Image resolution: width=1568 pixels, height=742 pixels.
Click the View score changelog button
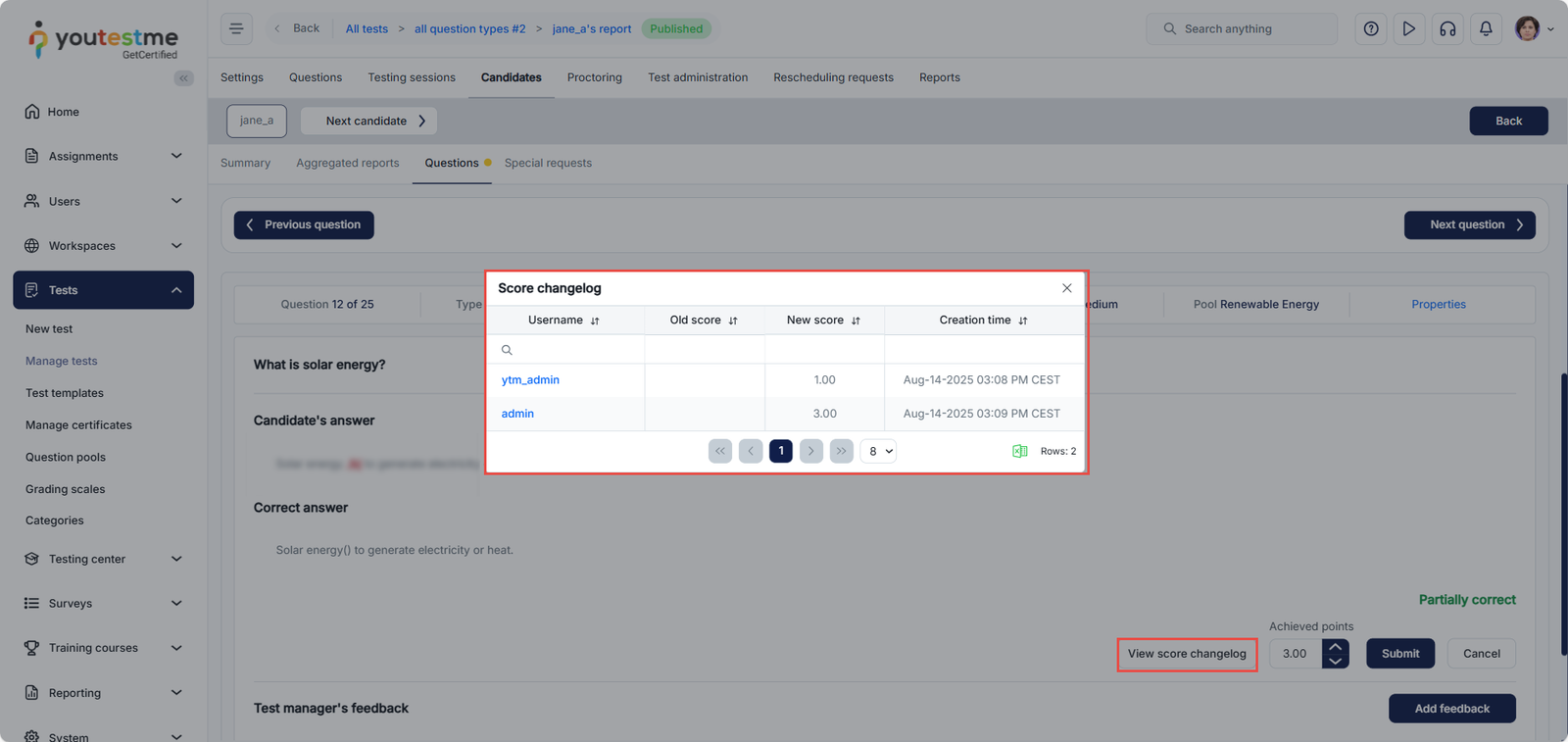[1187, 654]
